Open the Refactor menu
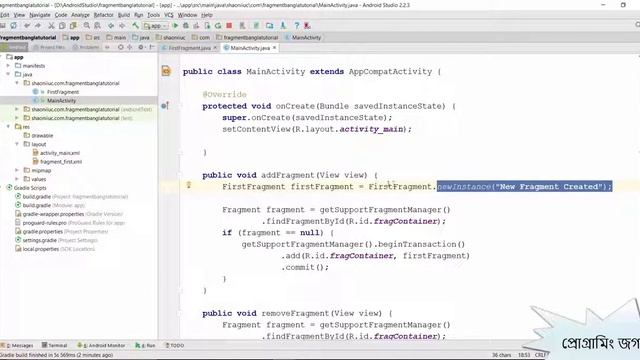This screenshot has height=360, width=640. (104, 15)
